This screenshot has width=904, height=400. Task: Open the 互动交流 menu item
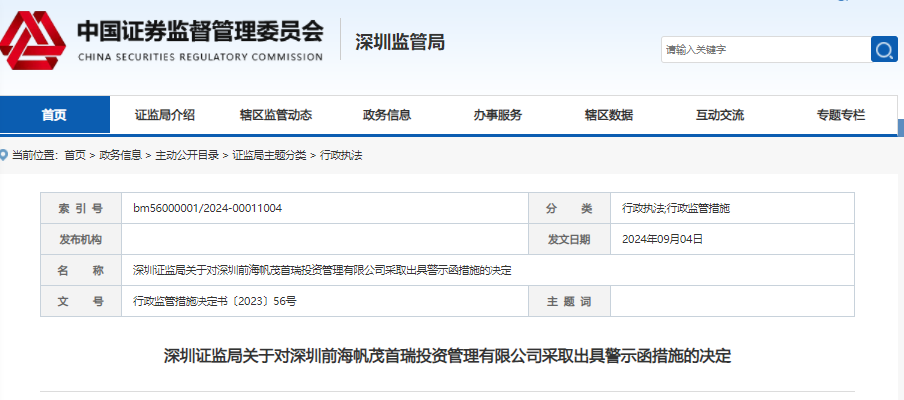coord(720,115)
